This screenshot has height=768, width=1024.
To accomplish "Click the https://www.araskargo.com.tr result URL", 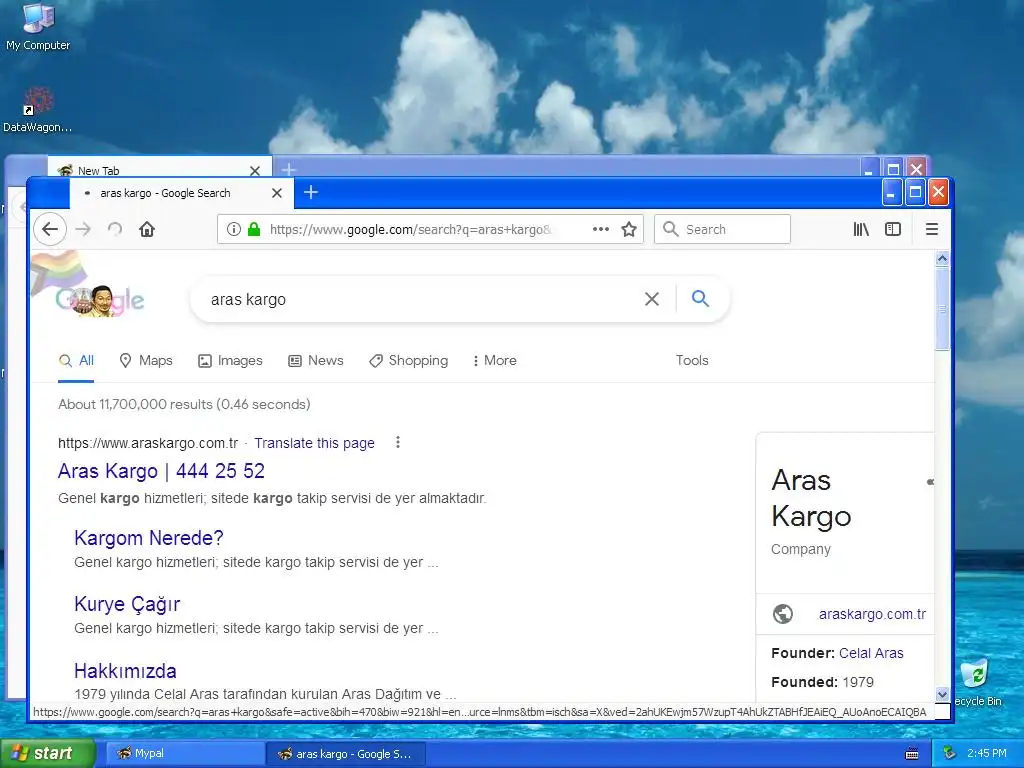I will 148,443.
